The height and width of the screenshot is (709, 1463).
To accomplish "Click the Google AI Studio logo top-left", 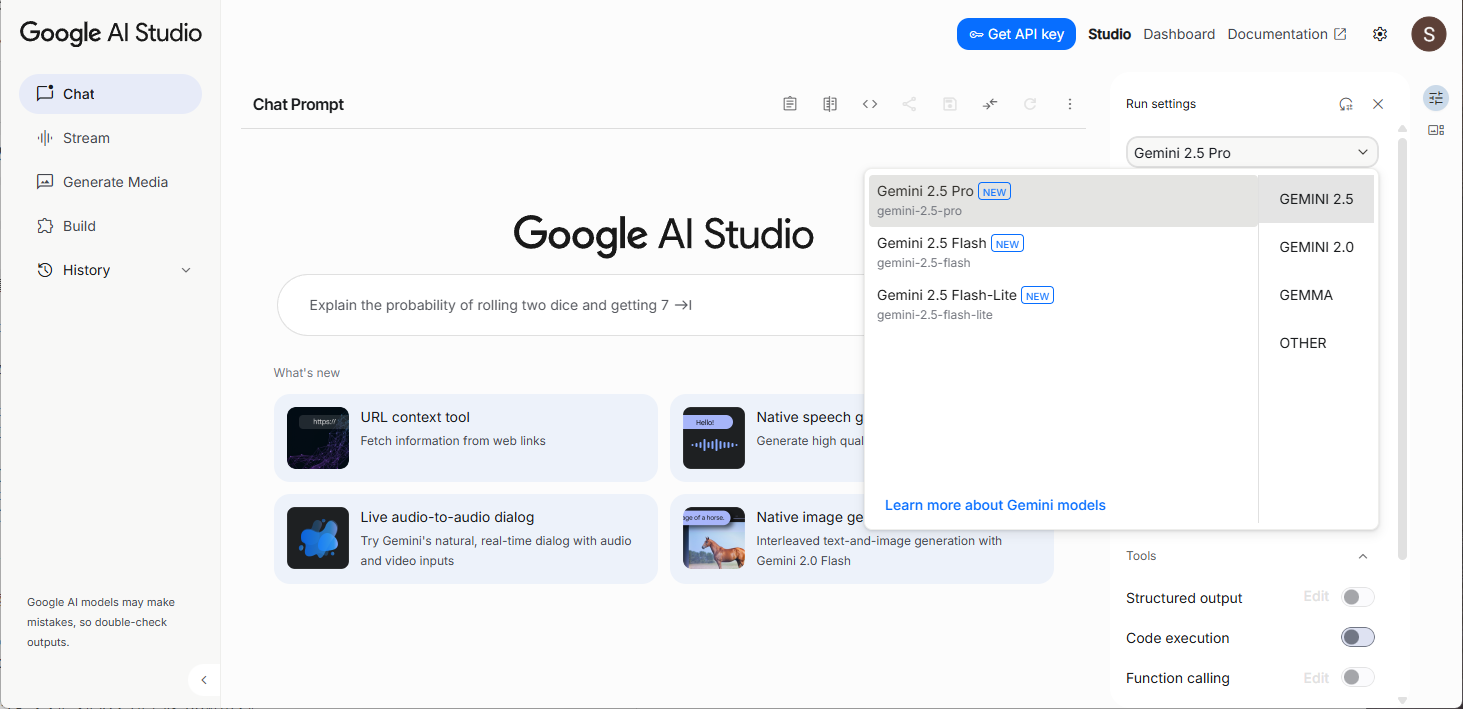I will pos(111,33).
